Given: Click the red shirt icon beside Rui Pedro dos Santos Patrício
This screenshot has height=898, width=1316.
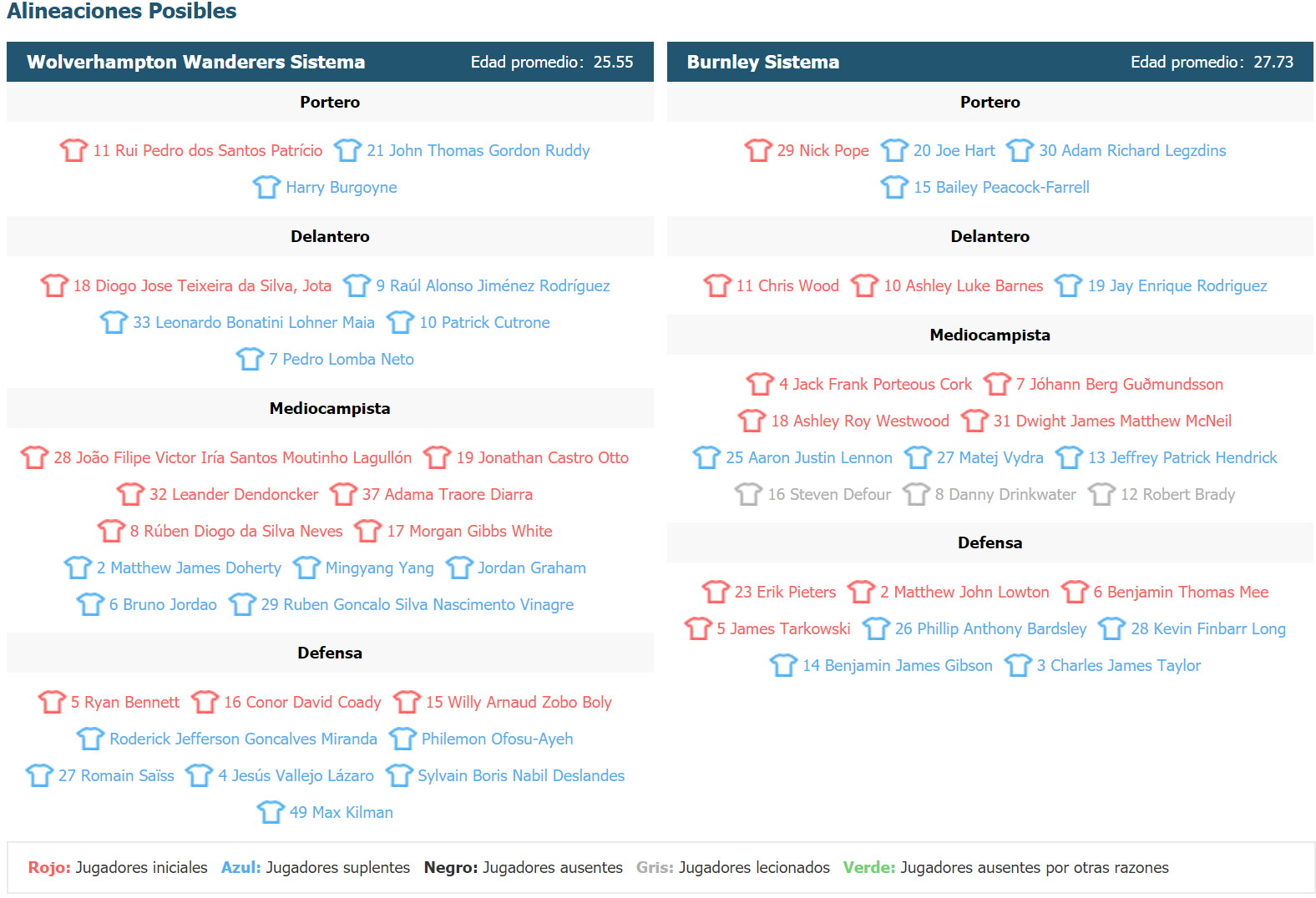Looking at the screenshot, I should coord(73,150).
